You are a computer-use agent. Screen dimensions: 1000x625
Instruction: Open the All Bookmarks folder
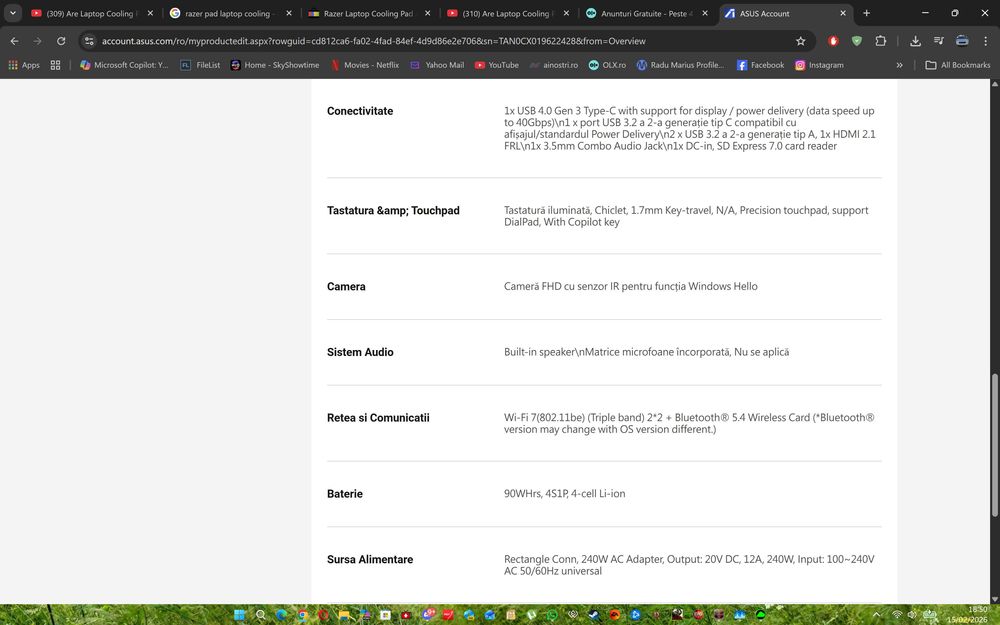[x=957, y=65]
